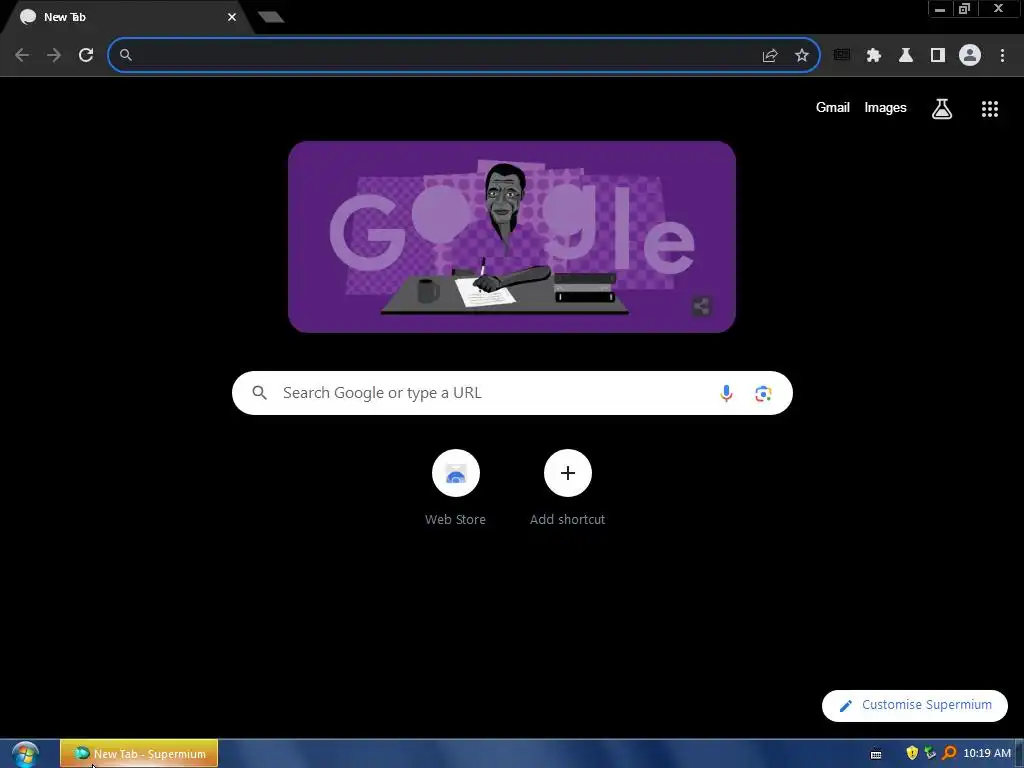1024x768 pixels.
Task: Click the Show desktop strip beside the clock
Action: click(1019, 754)
